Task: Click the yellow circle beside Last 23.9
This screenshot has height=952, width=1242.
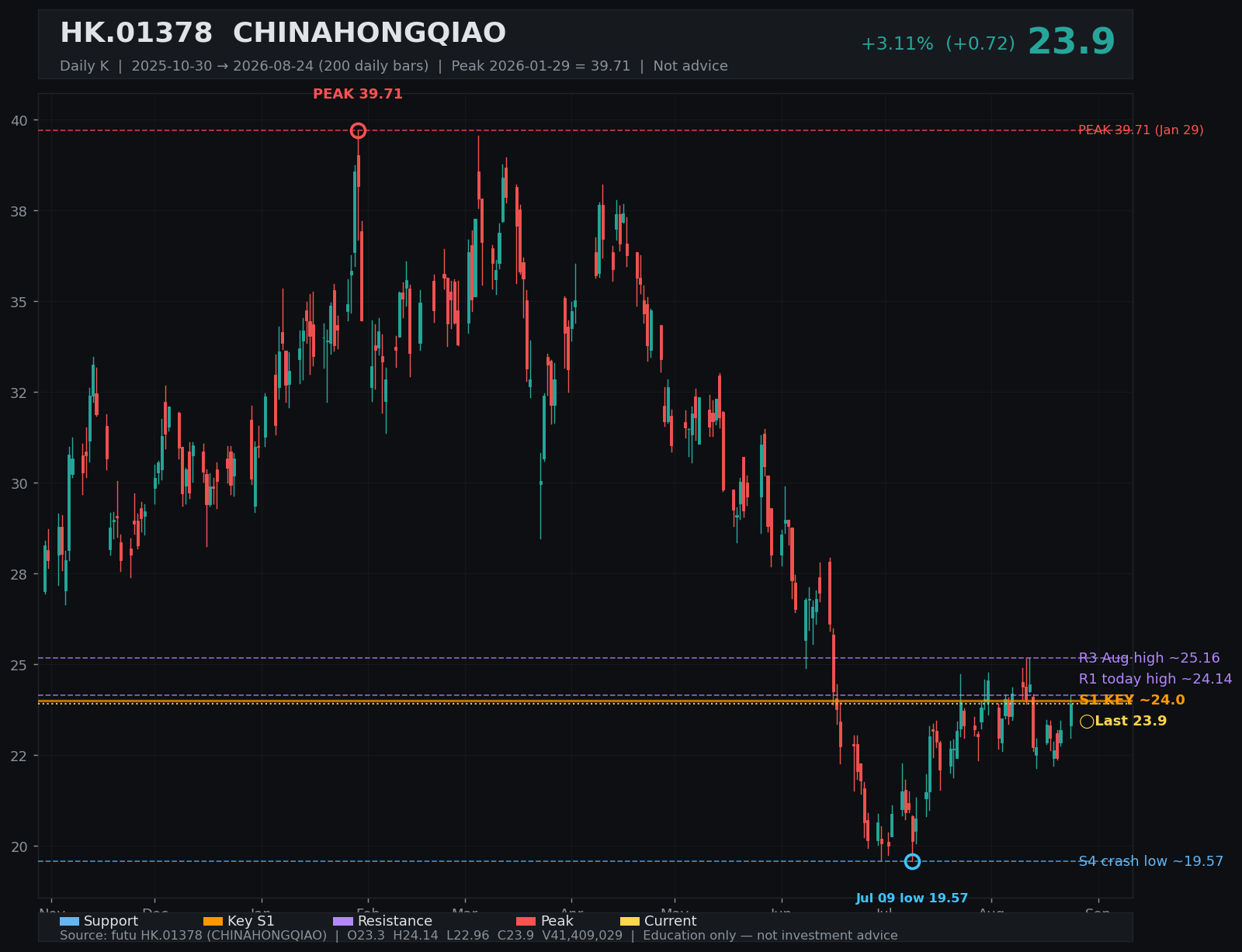Action: [1087, 722]
